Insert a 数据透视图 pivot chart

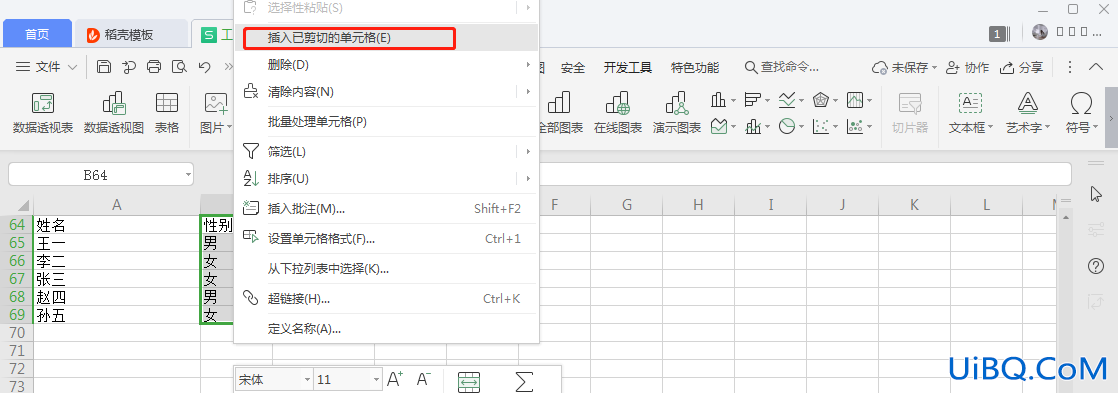click(114, 113)
